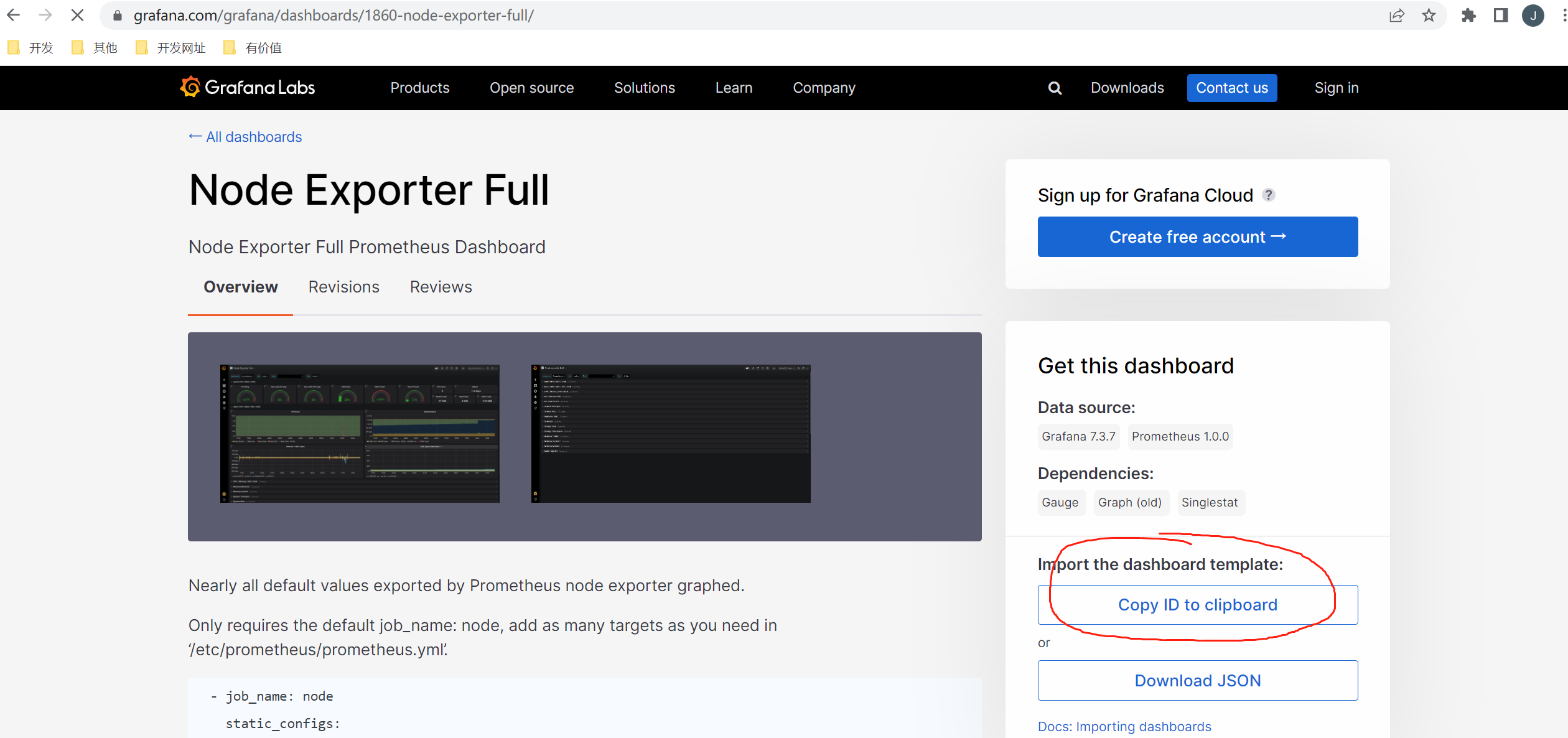Click the Download JSON button
This screenshot has height=738, width=1568.
(1197, 681)
